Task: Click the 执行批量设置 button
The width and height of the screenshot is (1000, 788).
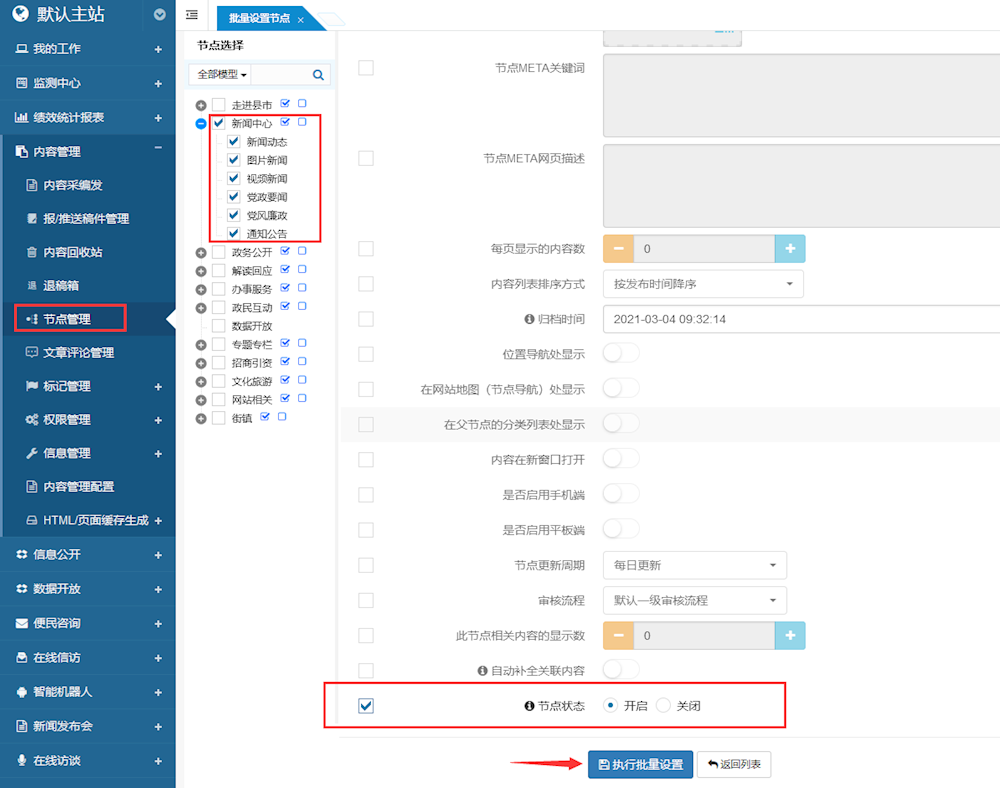Action: (x=640, y=764)
